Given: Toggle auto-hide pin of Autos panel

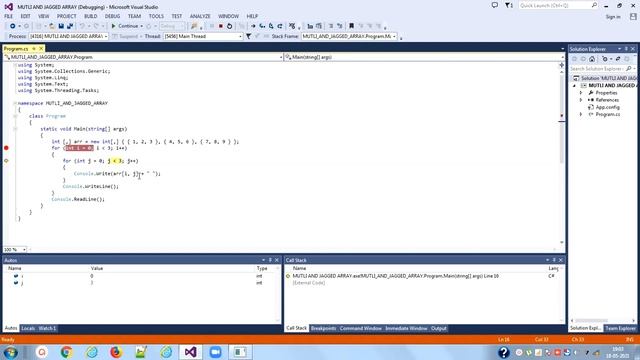Looking at the screenshot, I should 270,260.
